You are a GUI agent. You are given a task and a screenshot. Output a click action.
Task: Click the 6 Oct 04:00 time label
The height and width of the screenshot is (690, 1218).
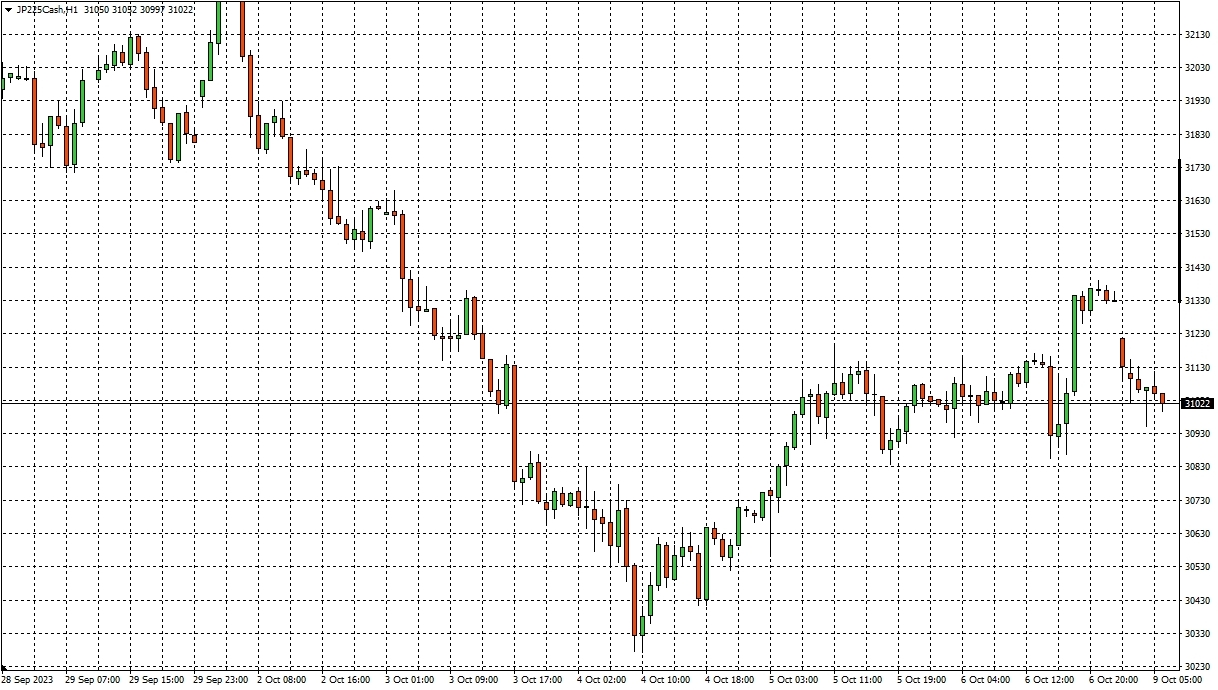pyautogui.click(x=987, y=680)
